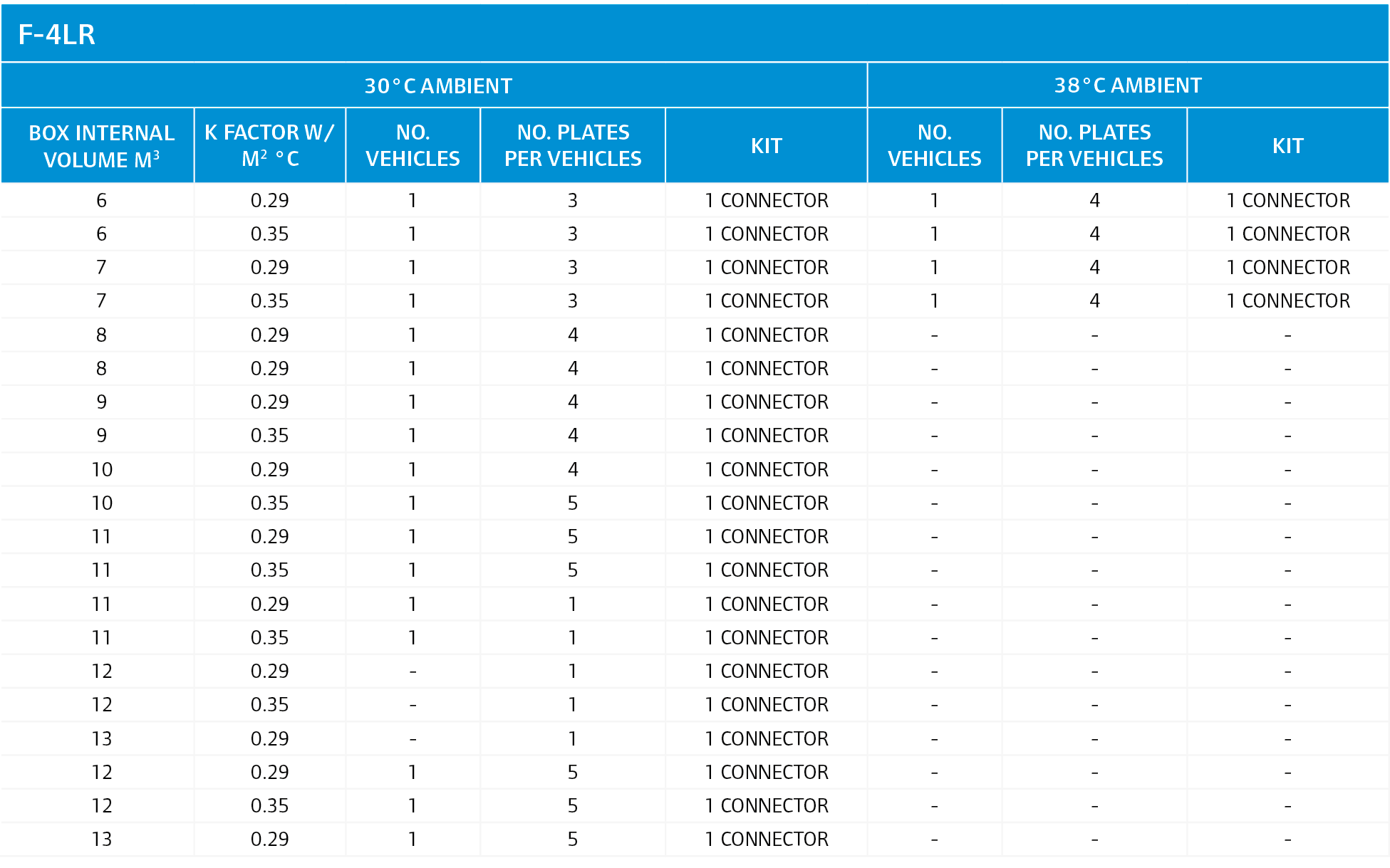Click 30°C '1 CONNECTOR' kit in volume 7, 0.35 row
This screenshot has width=1390, height=868.
pyautogui.click(x=767, y=301)
